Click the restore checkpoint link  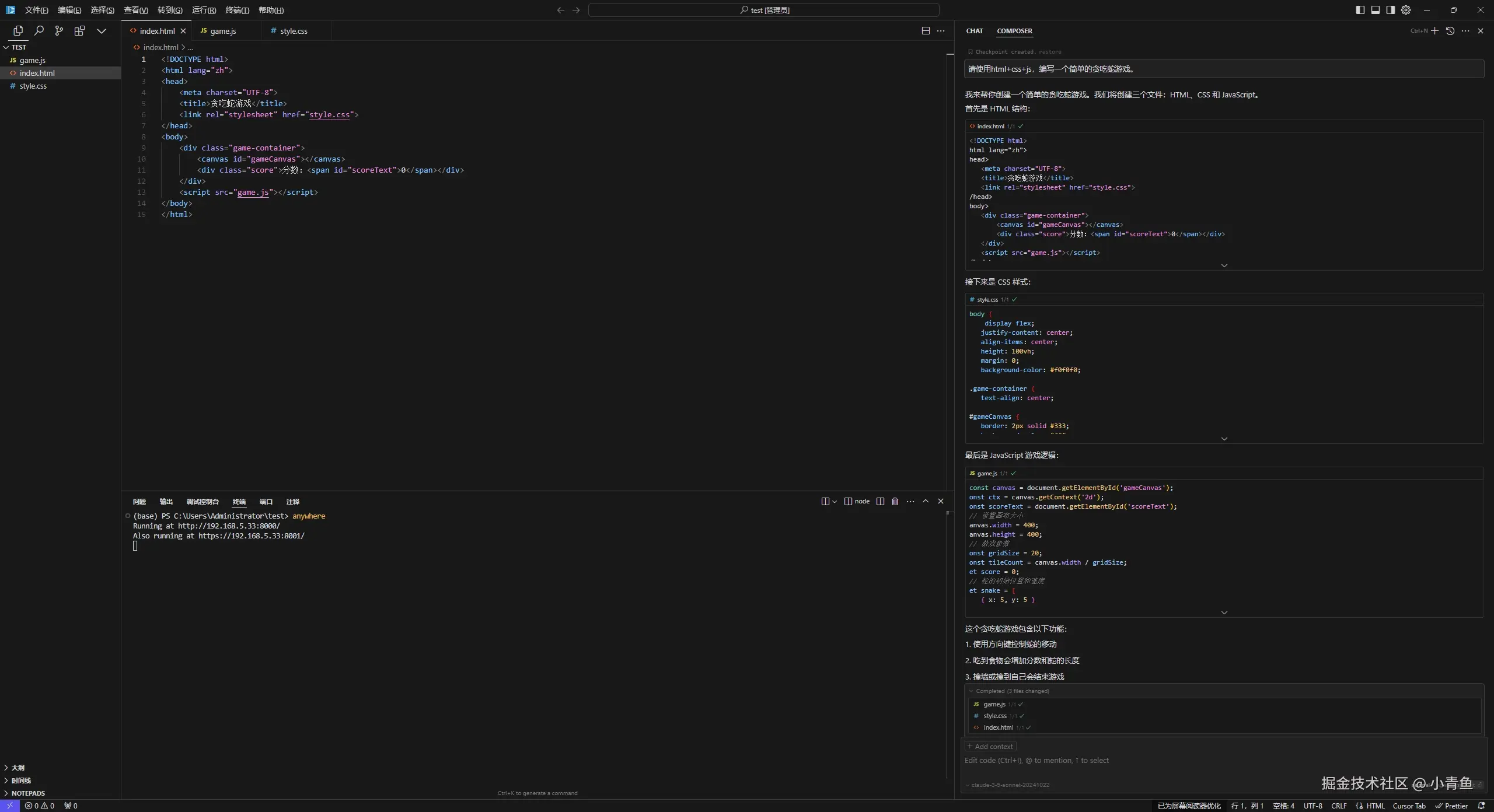coord(1050,52)
